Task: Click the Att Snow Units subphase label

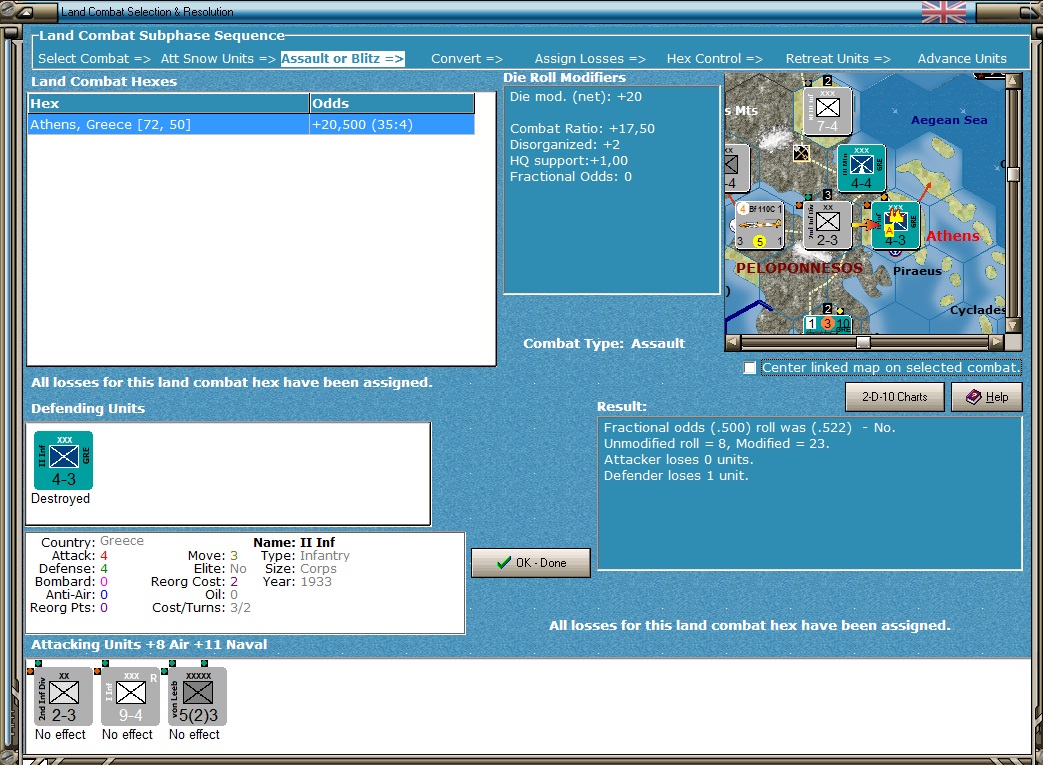Action: (218, 59)
